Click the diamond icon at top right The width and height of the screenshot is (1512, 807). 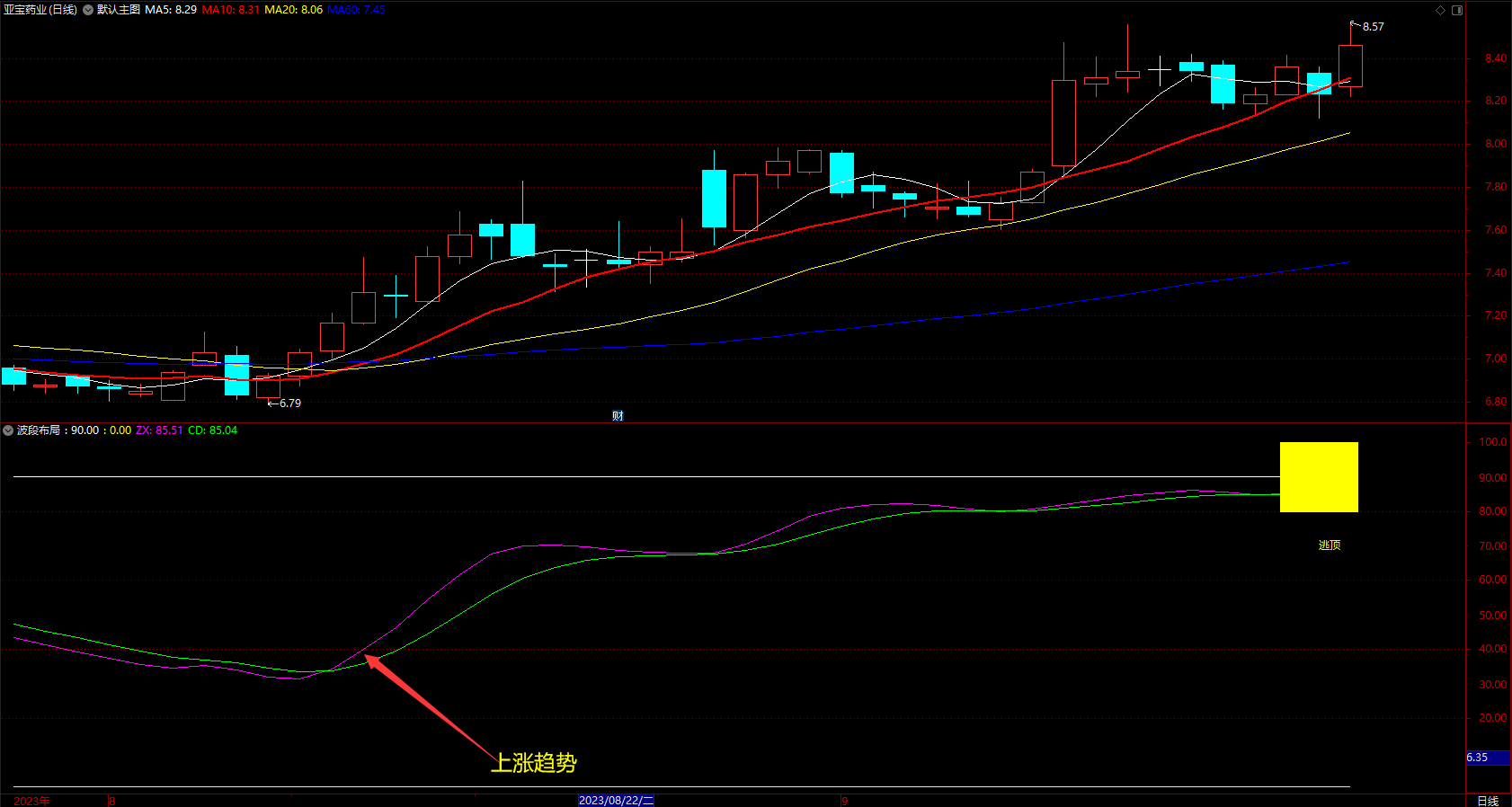tap(1440, 10)
